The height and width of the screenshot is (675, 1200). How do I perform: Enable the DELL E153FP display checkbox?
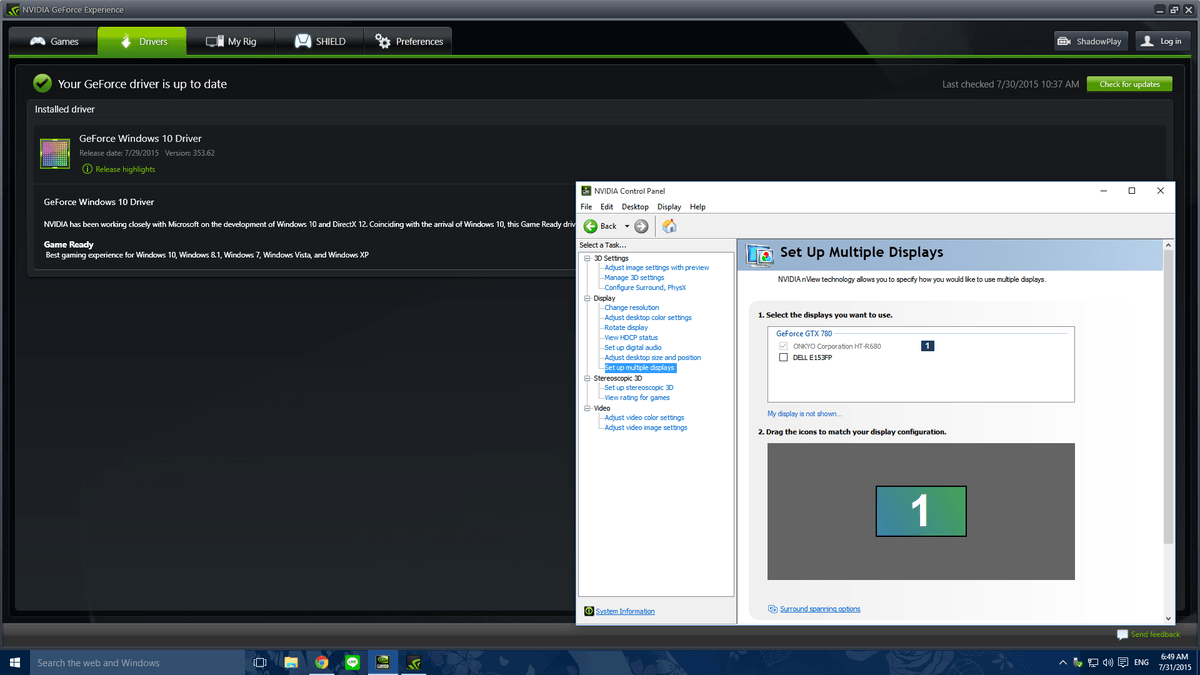783,355
